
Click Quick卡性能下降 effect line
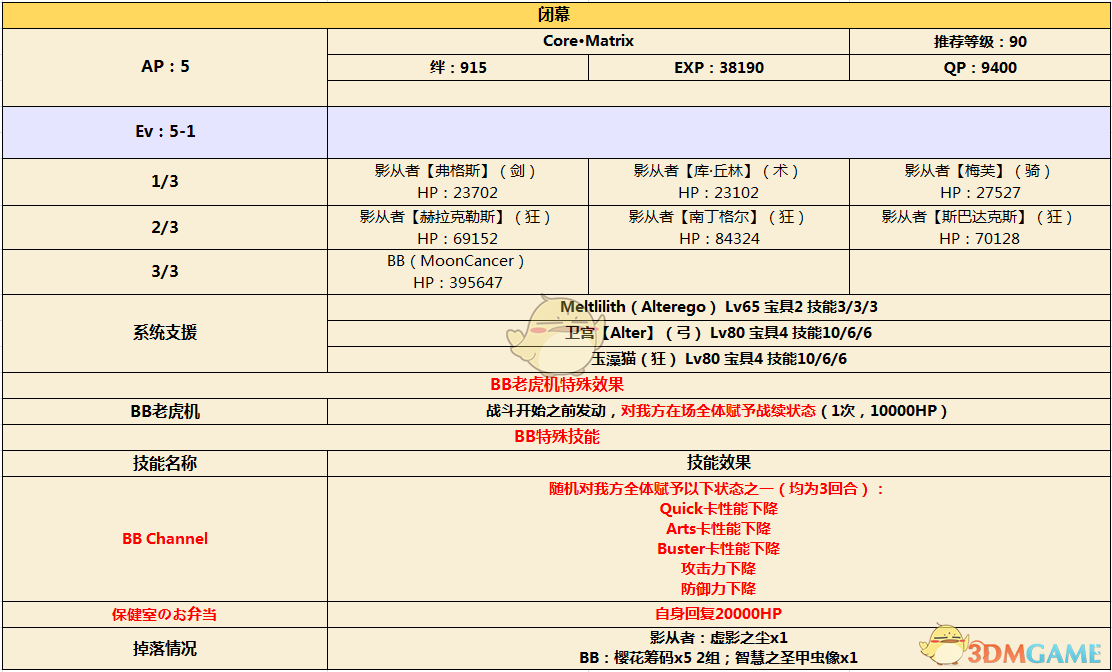point(718,509)
